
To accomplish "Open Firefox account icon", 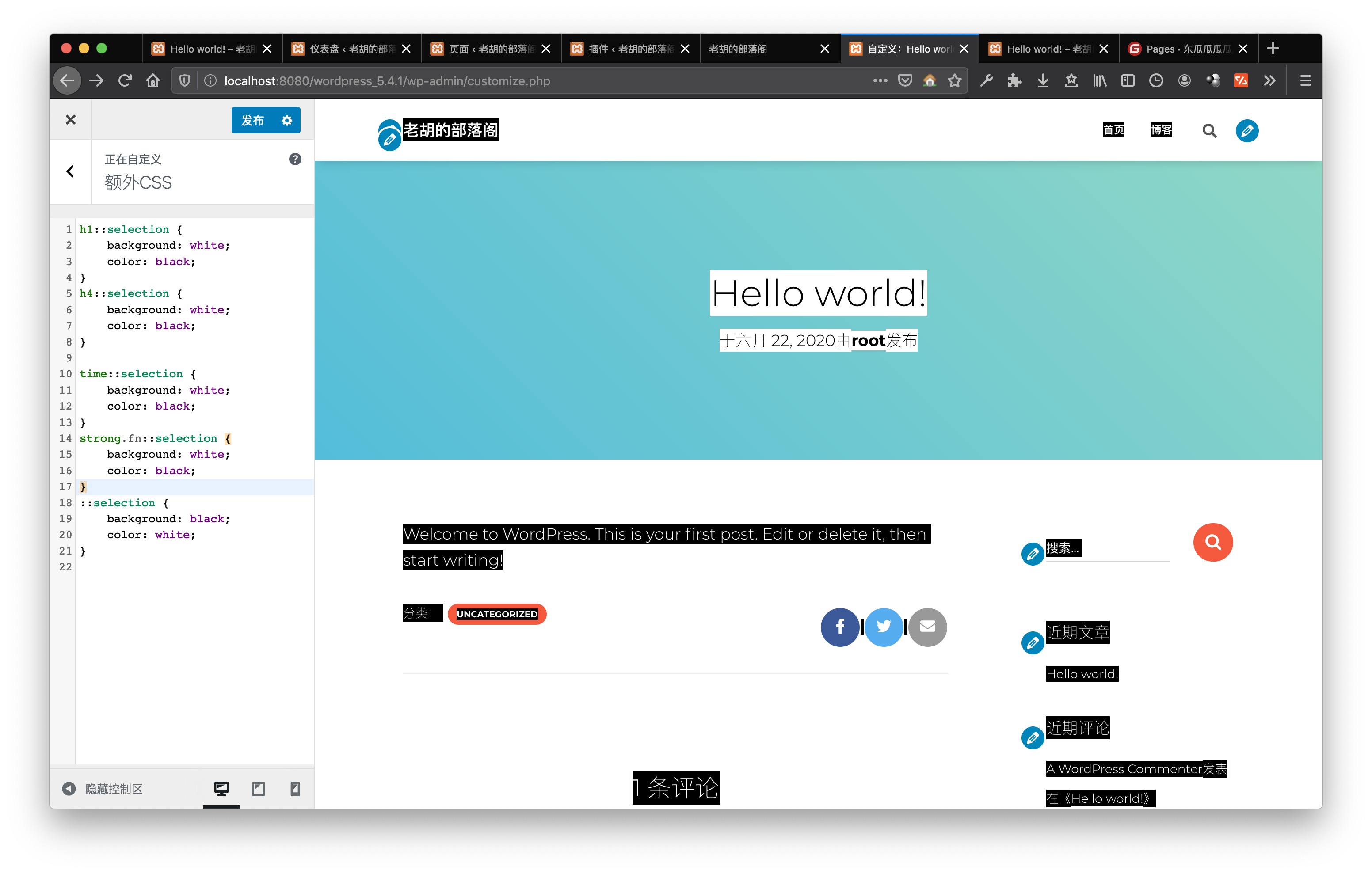I will pos(1185,81).
